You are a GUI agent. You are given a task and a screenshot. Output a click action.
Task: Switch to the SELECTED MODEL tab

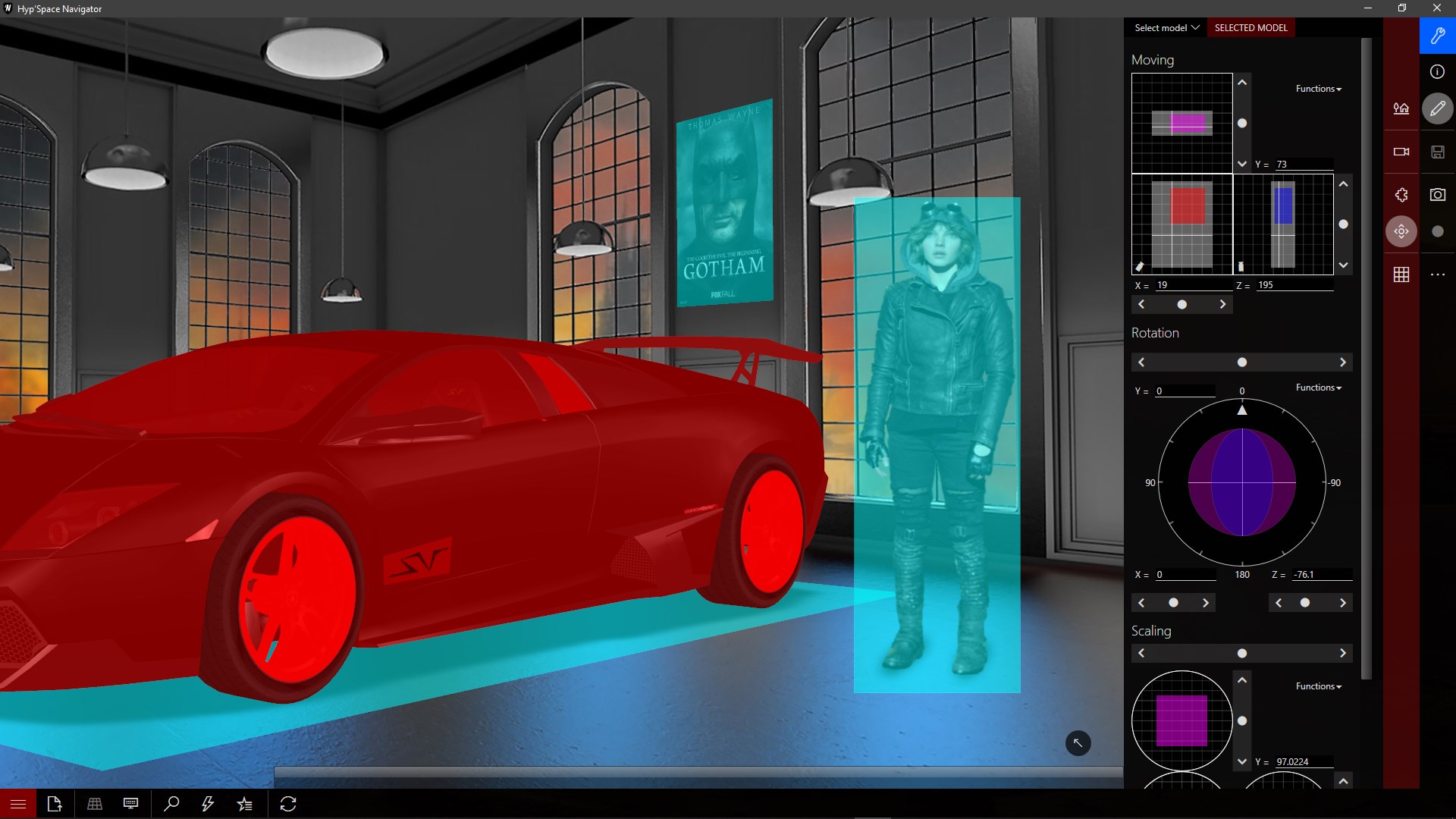(x=1250, y=28)
